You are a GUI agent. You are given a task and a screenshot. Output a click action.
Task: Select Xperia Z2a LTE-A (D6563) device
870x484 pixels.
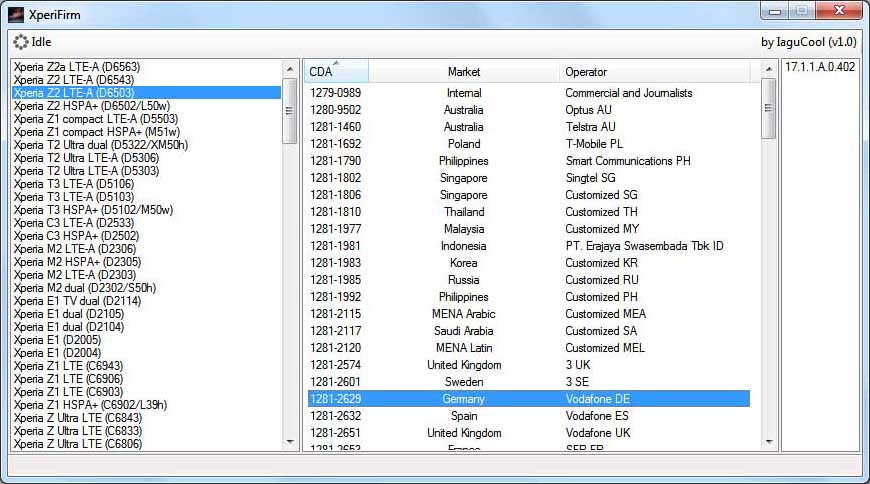point(147,67)
